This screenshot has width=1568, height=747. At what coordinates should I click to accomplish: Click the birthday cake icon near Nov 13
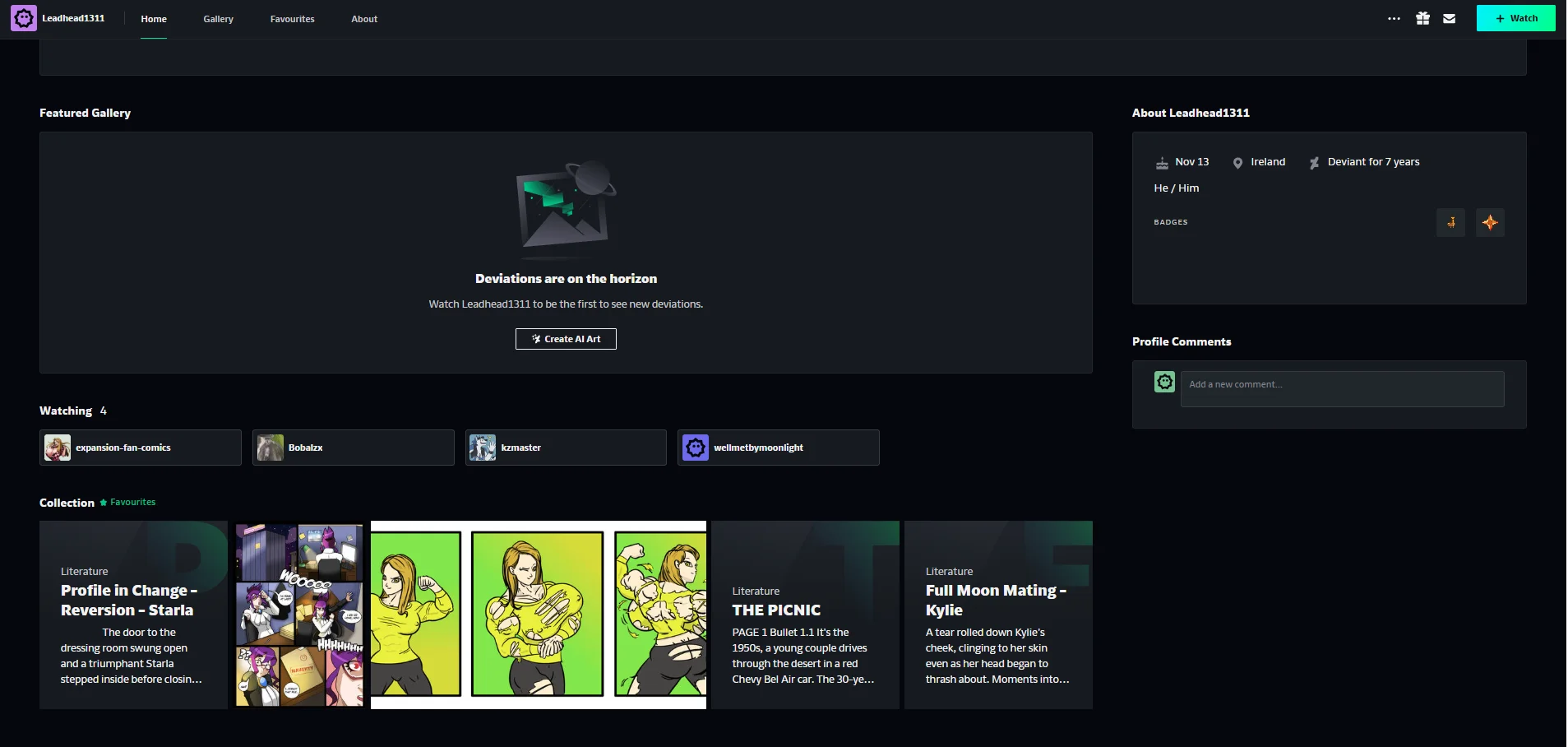(1162, 163)
